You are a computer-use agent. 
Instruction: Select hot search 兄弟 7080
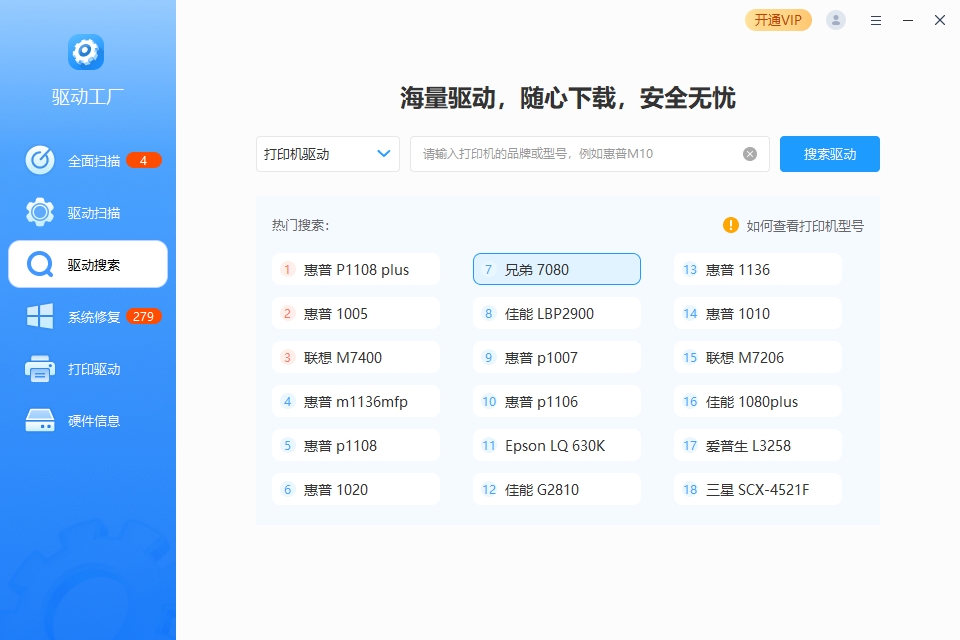pyautogui.click(x=556, y=270)
